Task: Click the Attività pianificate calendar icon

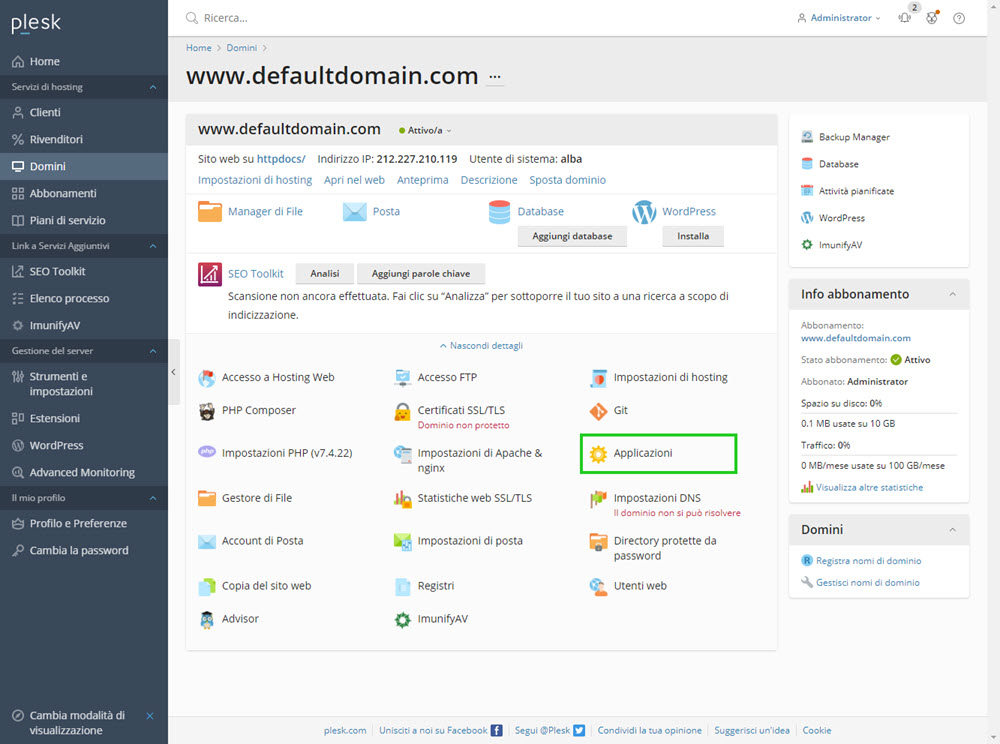Action: pyautogui.click(x=807, y=191)
